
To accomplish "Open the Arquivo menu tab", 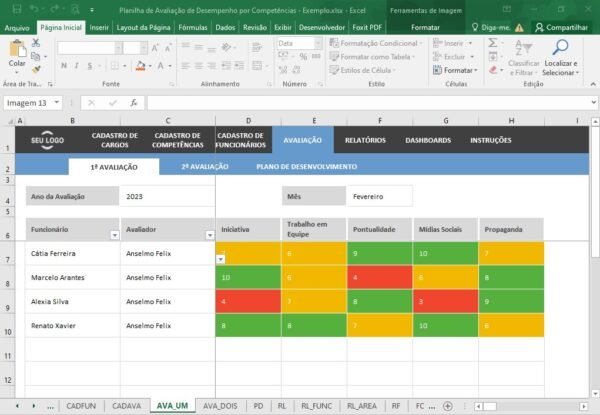I will click(x=17, y=28).
